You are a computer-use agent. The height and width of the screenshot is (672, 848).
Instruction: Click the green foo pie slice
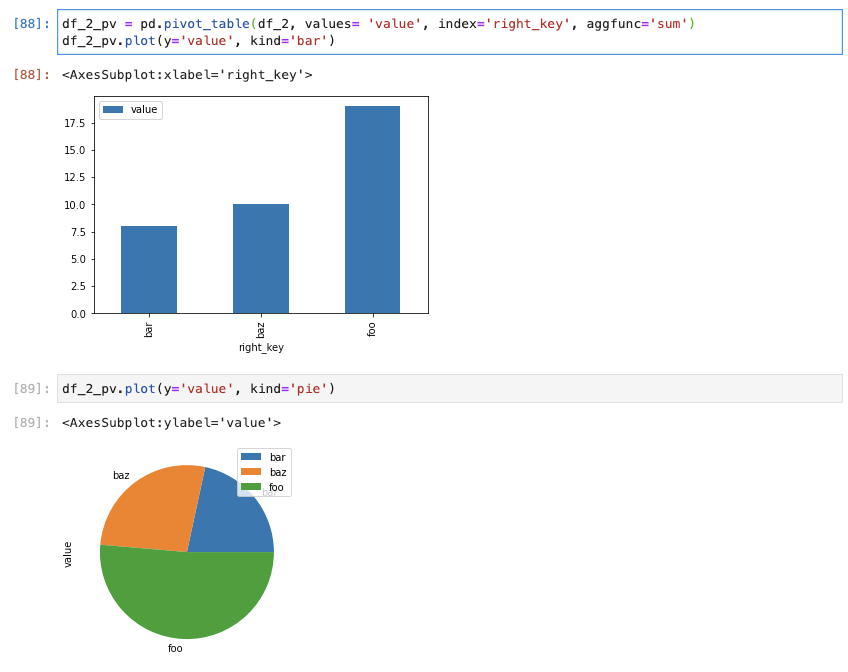click(x=187, y=595)
